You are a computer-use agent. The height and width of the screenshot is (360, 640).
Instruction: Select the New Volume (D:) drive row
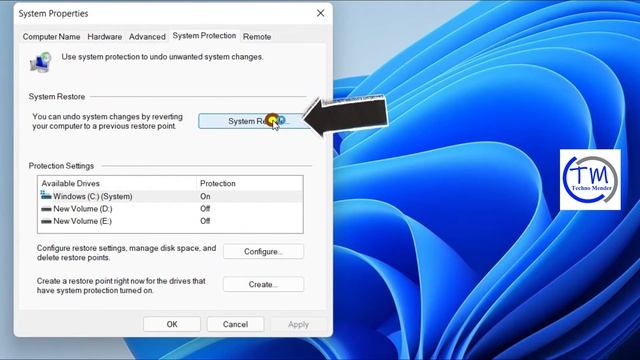coord(170,209)
